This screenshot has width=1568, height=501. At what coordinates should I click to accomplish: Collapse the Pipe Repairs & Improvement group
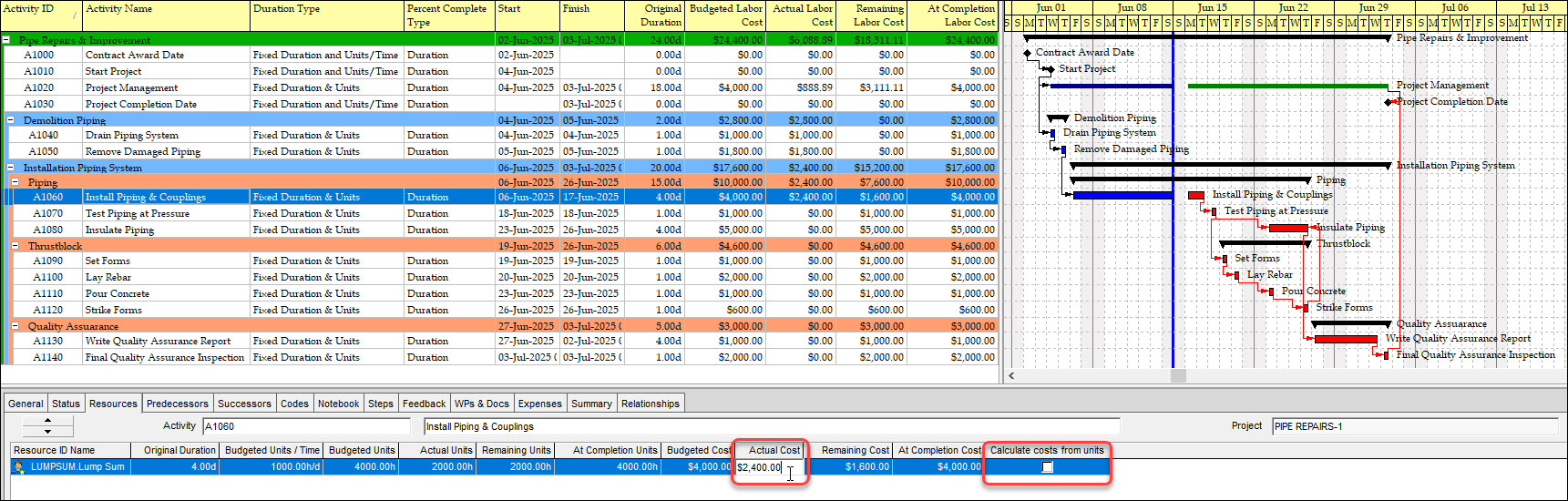click(6, 40)
